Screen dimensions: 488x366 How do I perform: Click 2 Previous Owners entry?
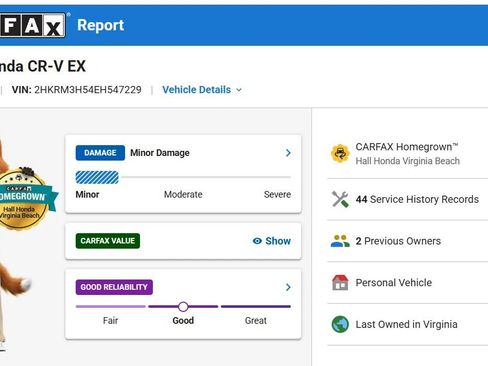[x=398, y=241]
